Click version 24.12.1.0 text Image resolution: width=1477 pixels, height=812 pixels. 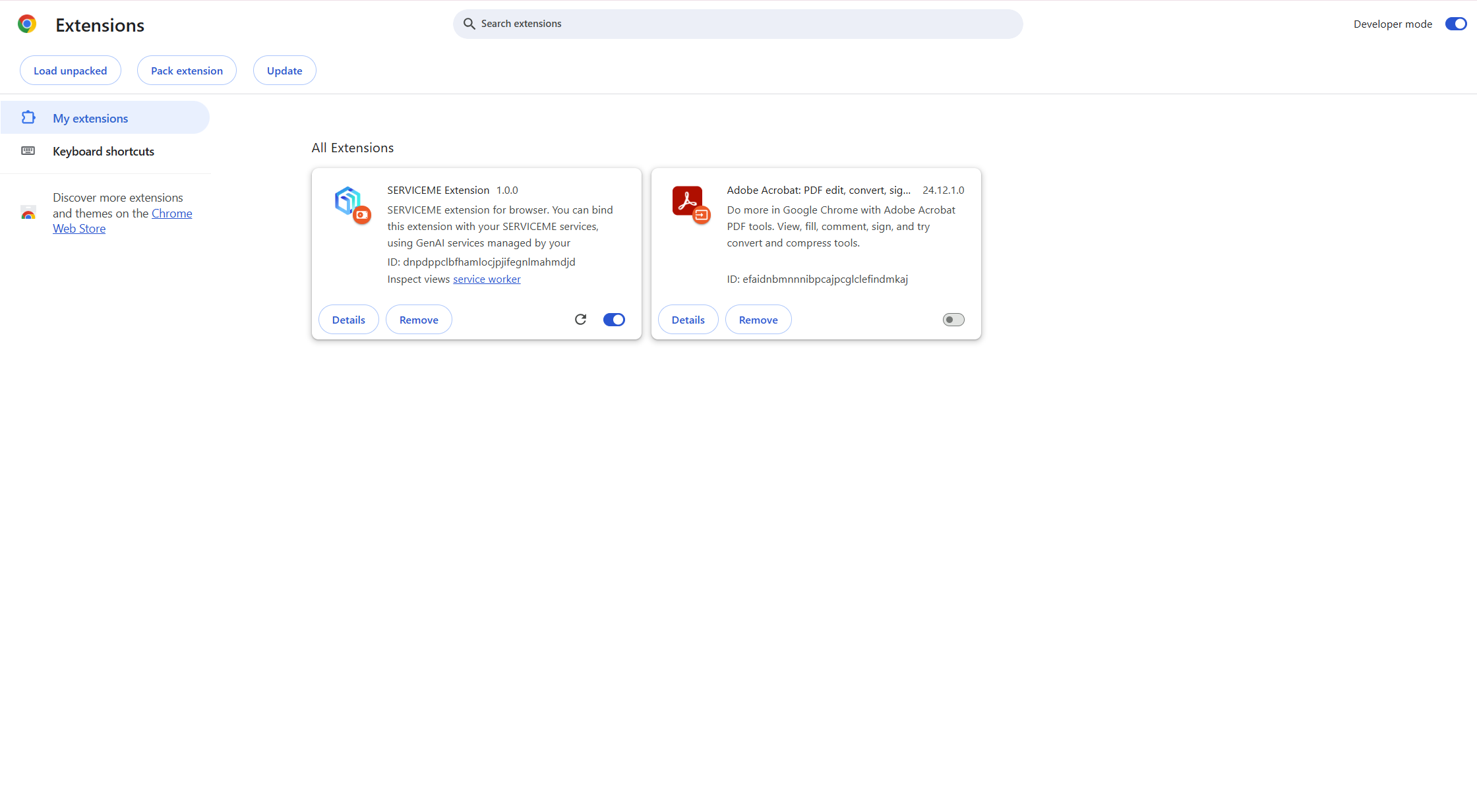pyautogui.click(x=944, y=190)
